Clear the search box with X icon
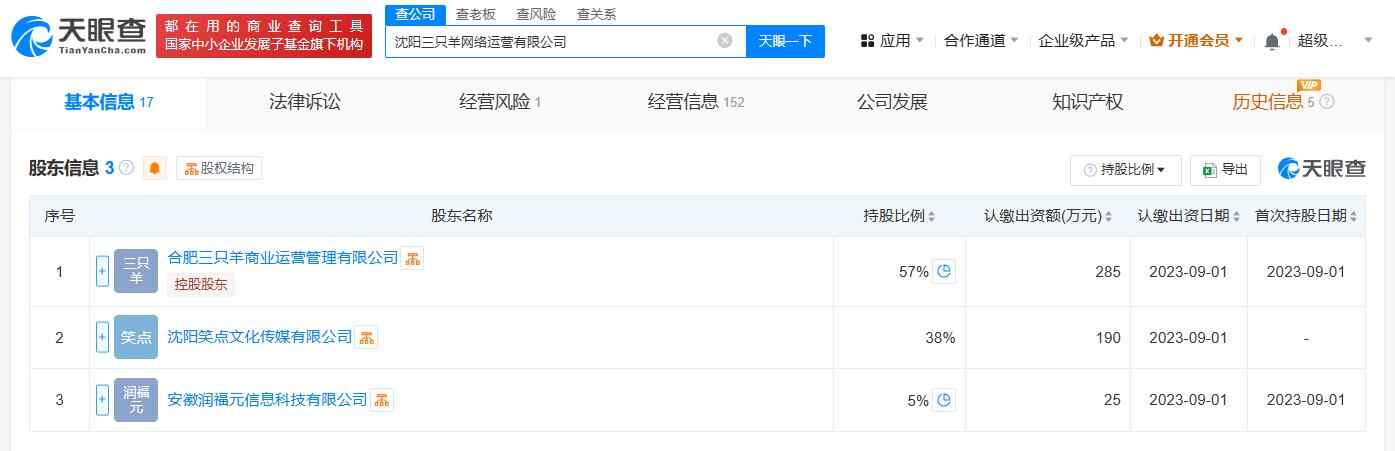This screenshot has width=1395, height=451. pyautogui.click(x=725, y=41)
